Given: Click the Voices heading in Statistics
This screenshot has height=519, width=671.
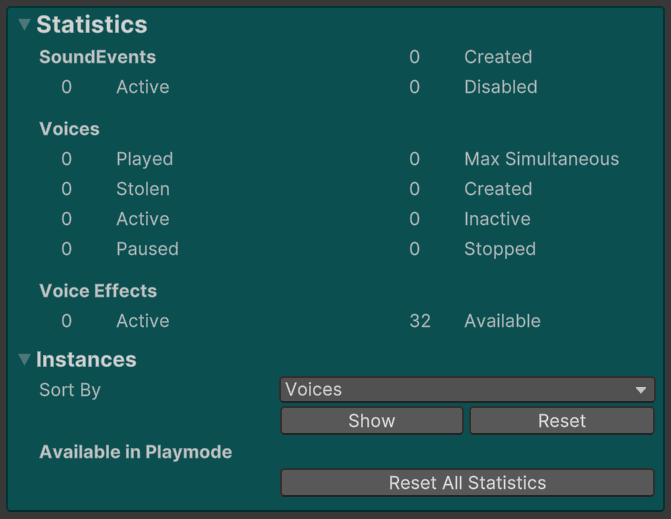Looking at the screenshot, I should (x=69, y=129).
